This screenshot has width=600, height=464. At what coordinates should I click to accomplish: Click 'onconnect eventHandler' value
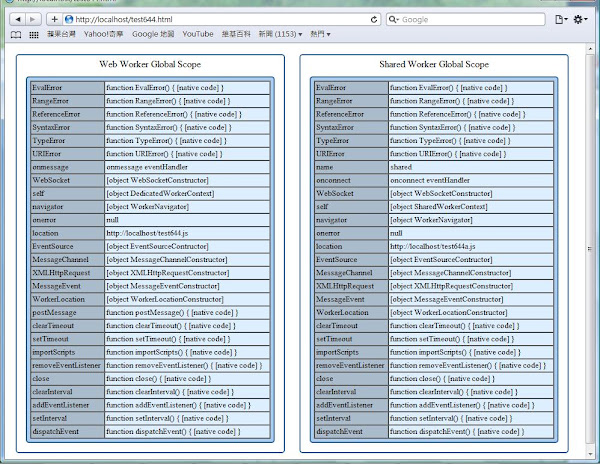coord(471,180)
